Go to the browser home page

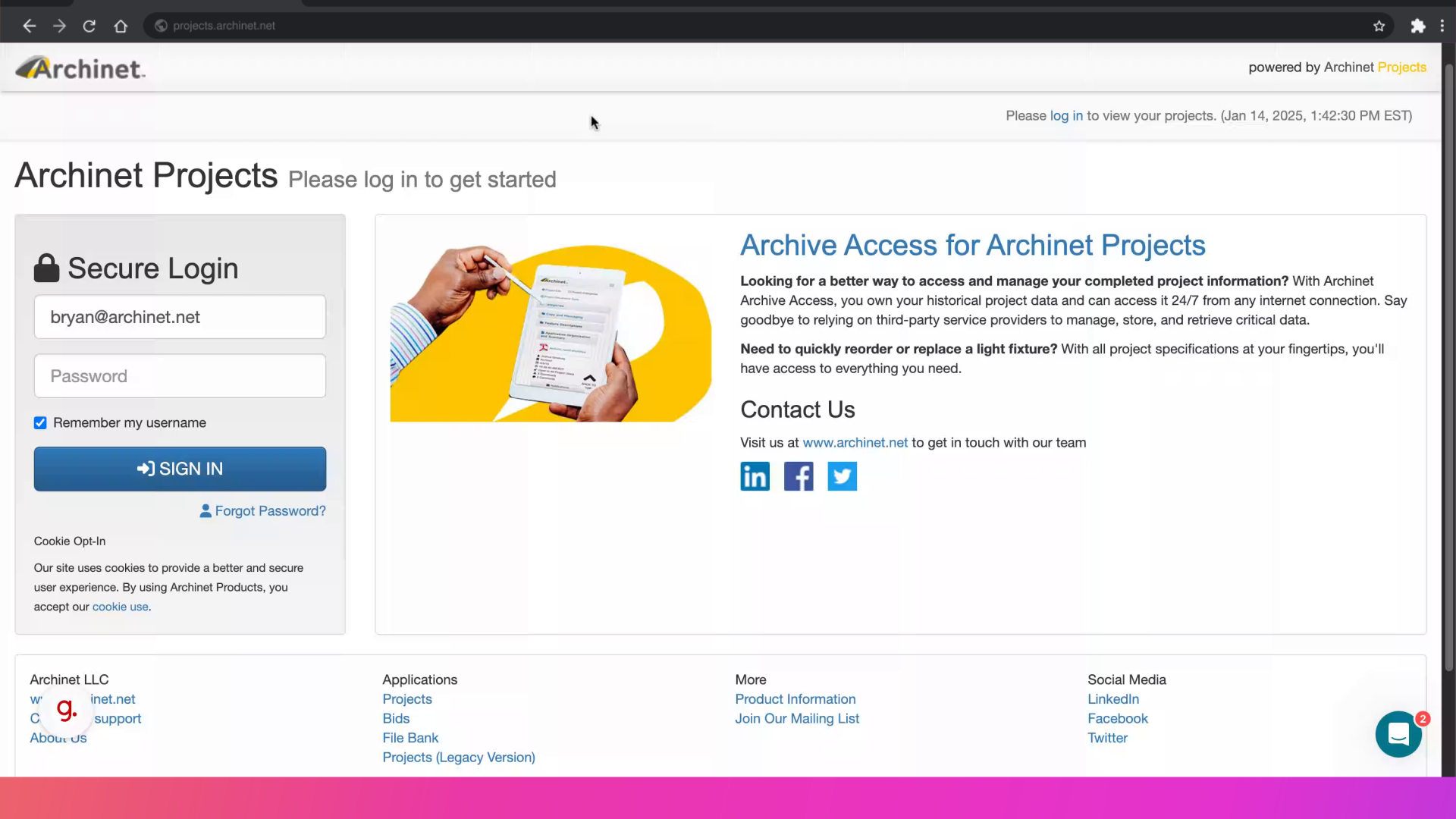(121, 25)
